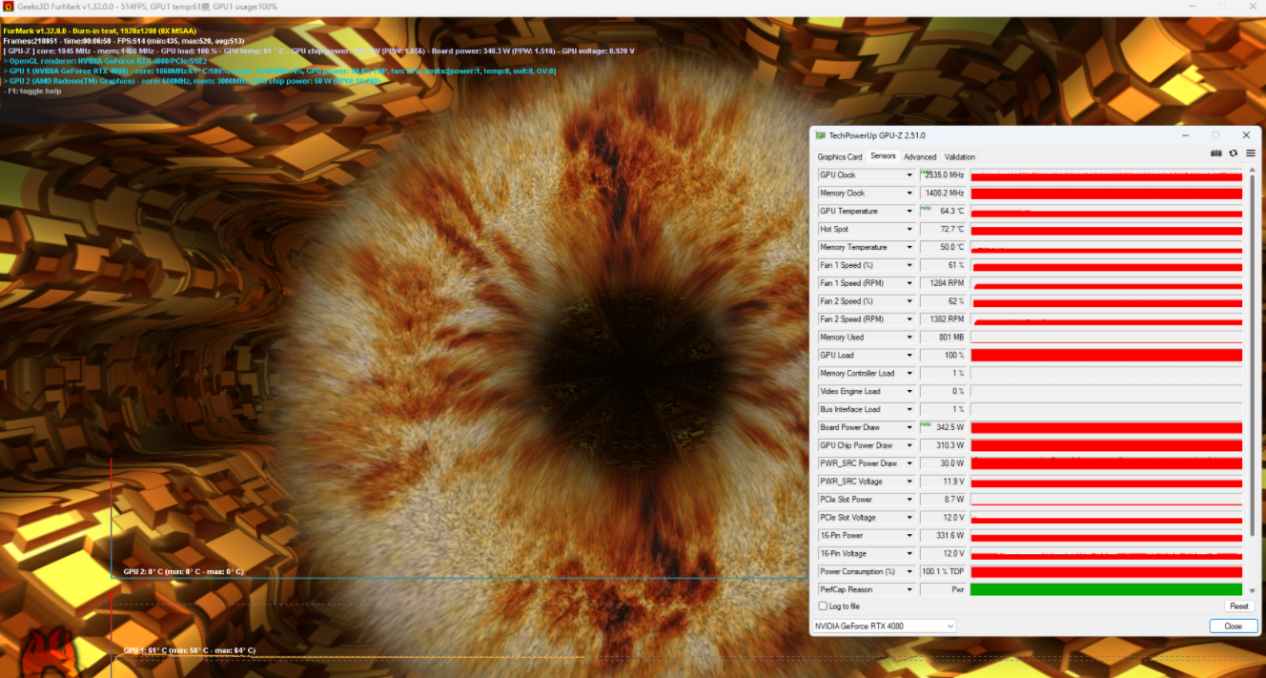Image resolution: width=1266 pixels, height=678 pixels.
Task: Expand the GPU Clock sensor dropdown
Action: (909, 176)
